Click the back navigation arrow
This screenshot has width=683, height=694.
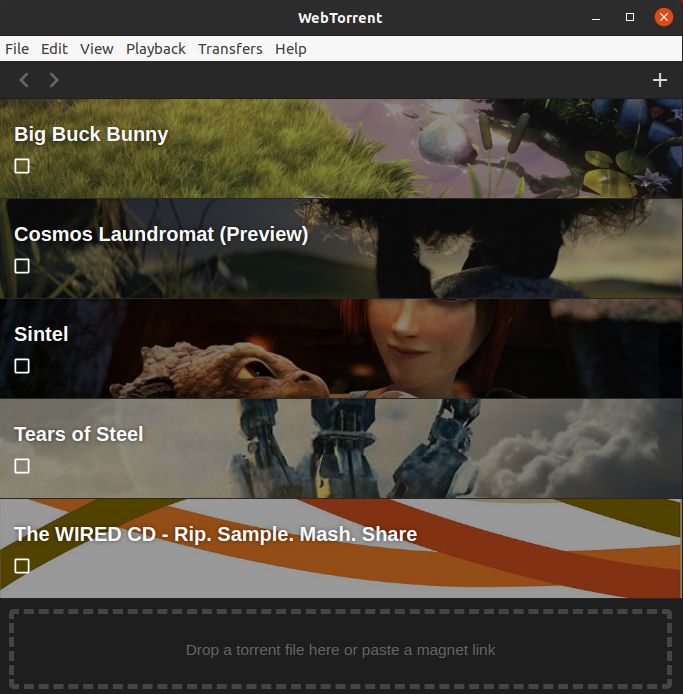[x=24, y=80]
